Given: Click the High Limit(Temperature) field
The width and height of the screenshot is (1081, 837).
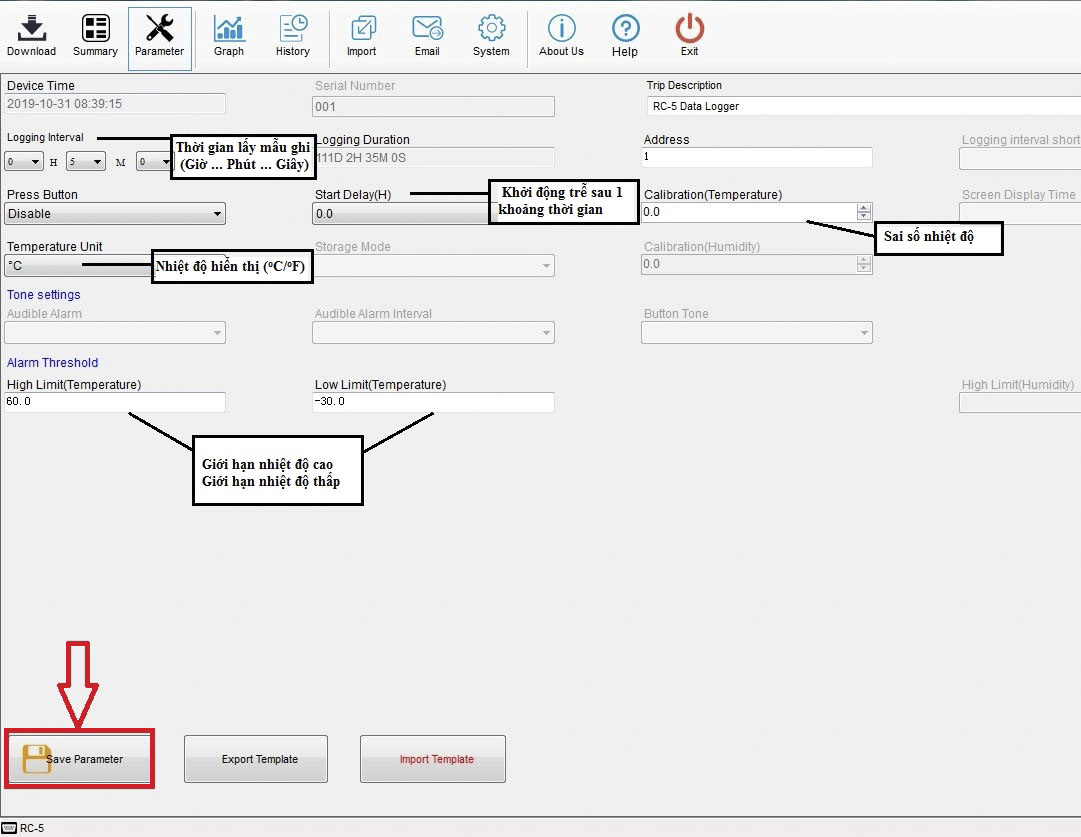Looking at the screenshot, I should click(x=114, y=402).
